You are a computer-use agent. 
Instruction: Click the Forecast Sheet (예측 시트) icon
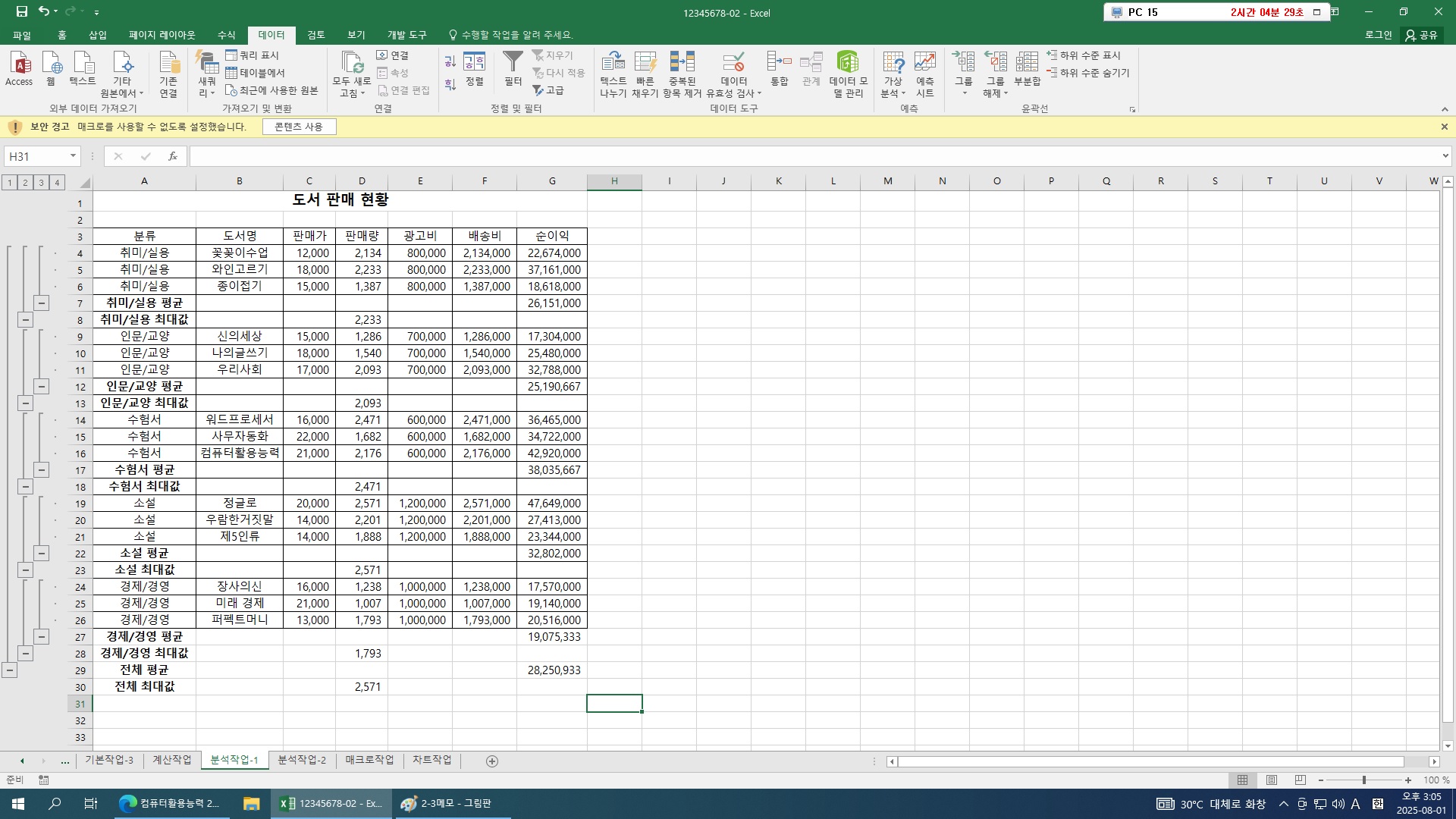coord(924,64)
